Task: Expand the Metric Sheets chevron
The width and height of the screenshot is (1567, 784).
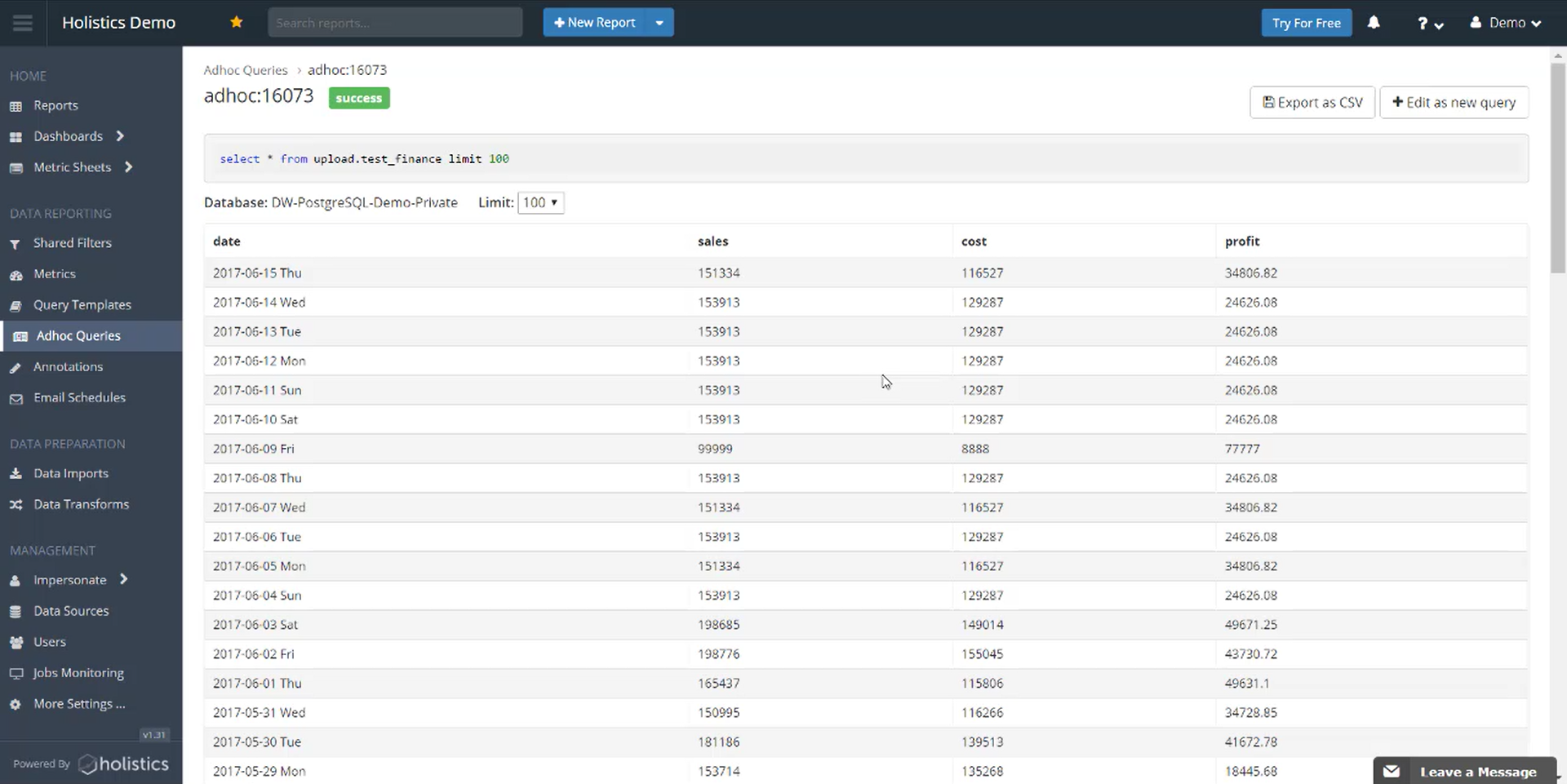Action: pos(128,167)
